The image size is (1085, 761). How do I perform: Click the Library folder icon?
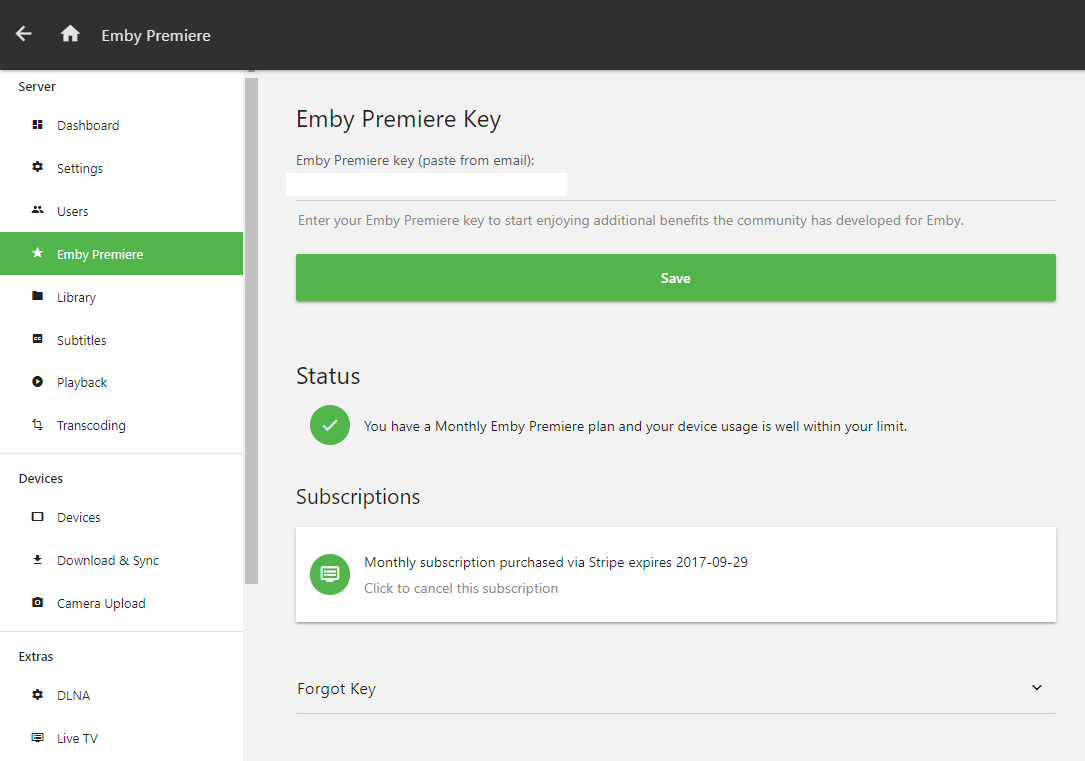coord(37,296)
